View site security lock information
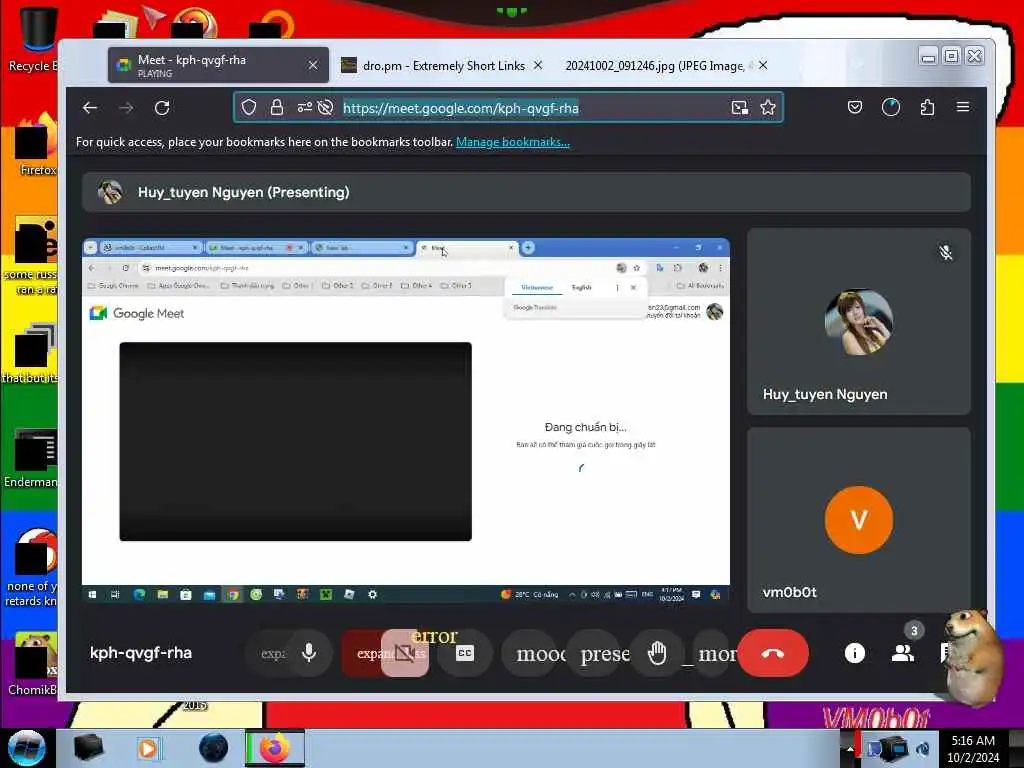Image resolution: width=1024 pixels, height=768 pixels. [x=277, y=108]
